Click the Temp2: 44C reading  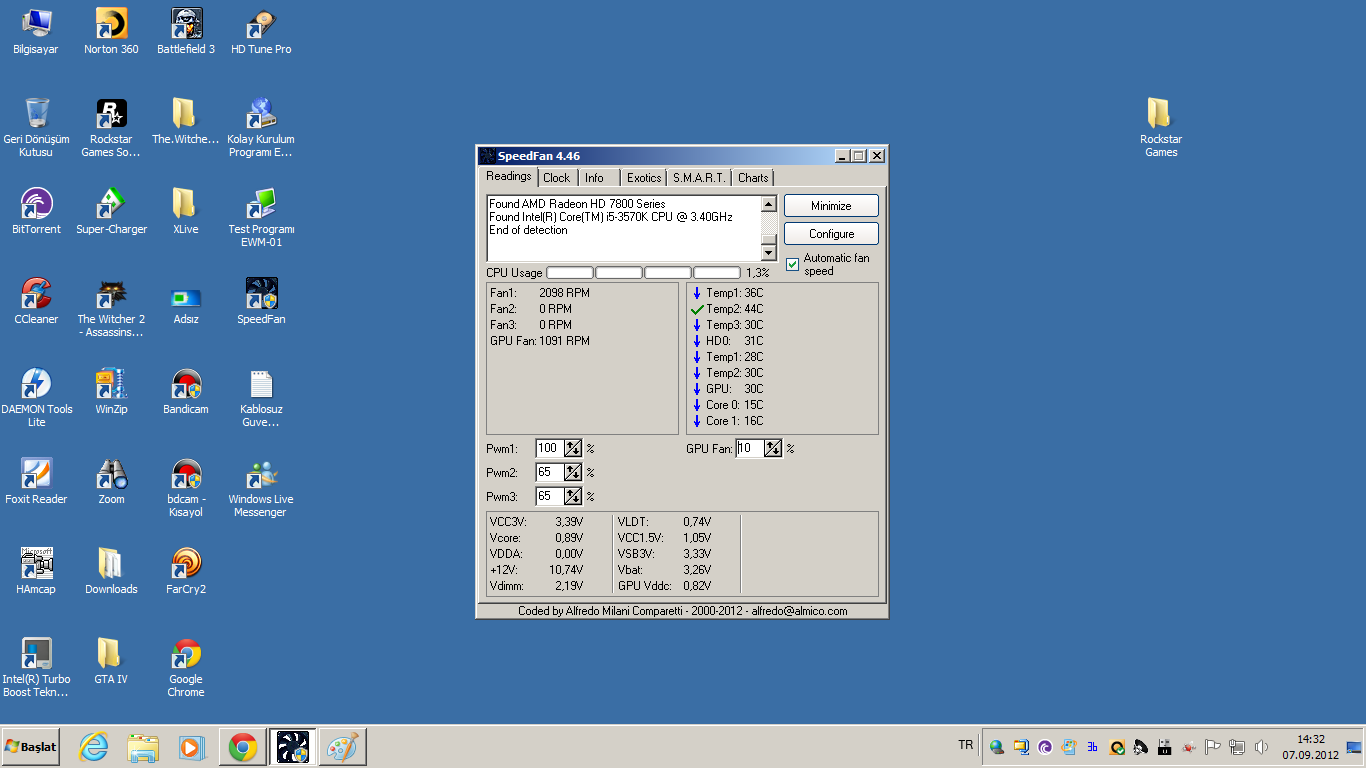(727, 309)
